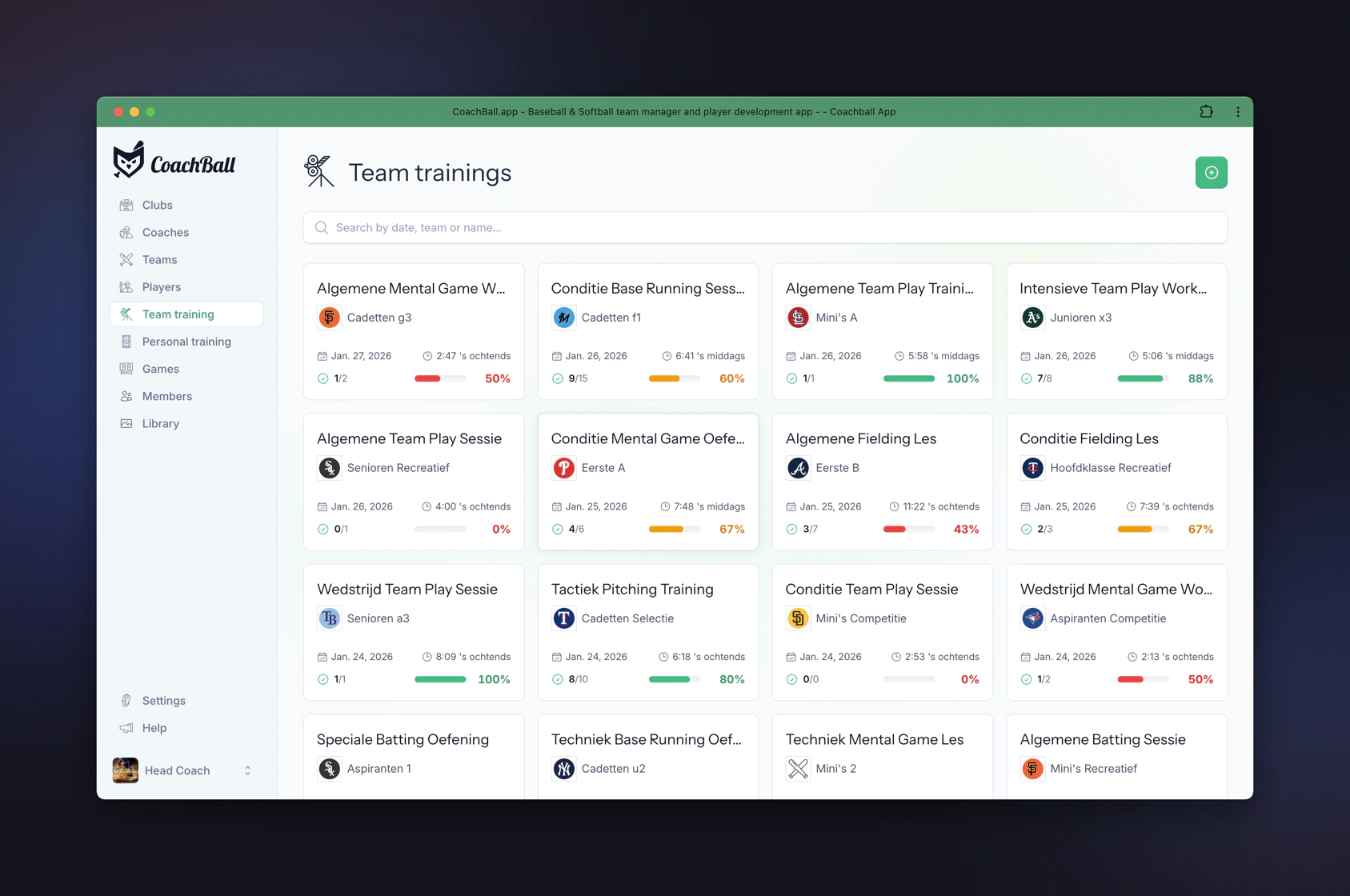Focus the search by date, team field

764,228
